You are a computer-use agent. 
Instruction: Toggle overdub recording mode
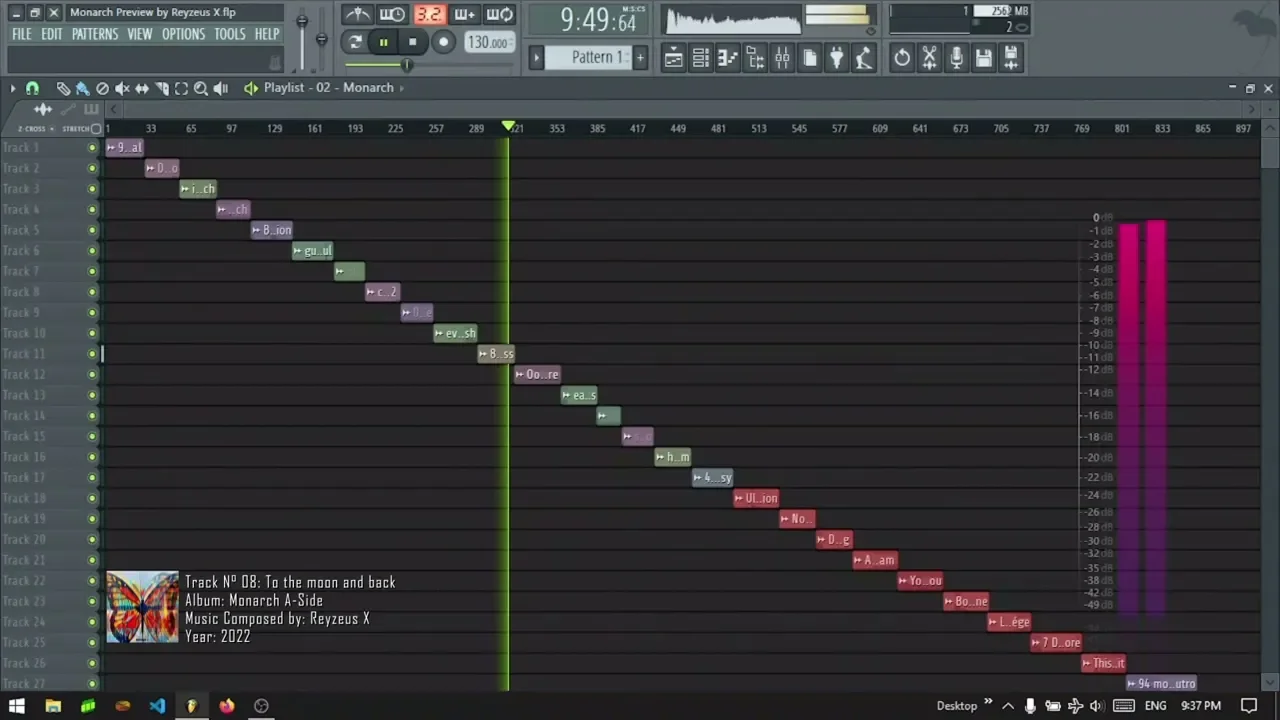point(464,14)
